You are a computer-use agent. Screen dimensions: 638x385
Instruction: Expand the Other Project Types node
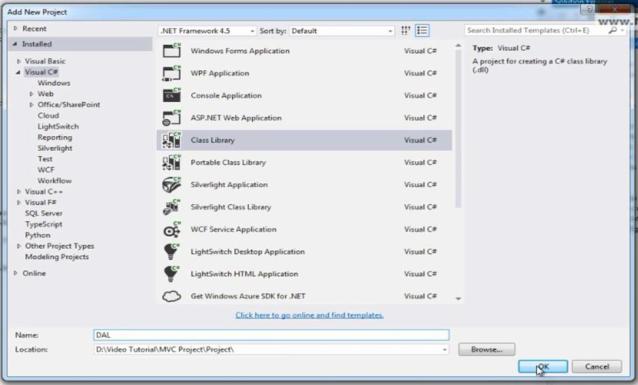point(19,246)
